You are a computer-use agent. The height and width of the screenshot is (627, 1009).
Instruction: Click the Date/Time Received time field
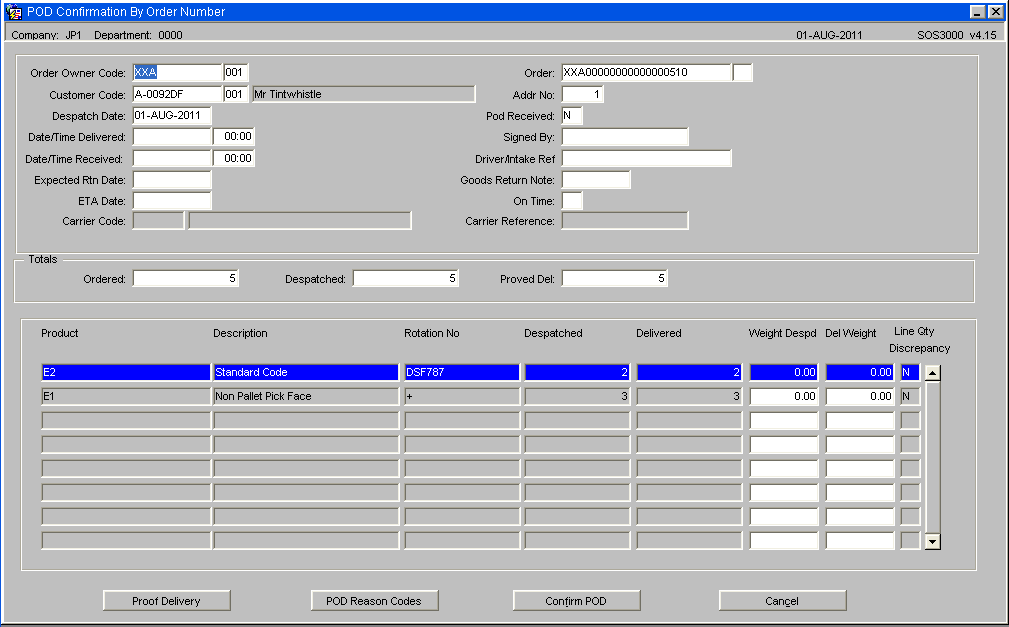pyautogui.click(x=234, y=158)
